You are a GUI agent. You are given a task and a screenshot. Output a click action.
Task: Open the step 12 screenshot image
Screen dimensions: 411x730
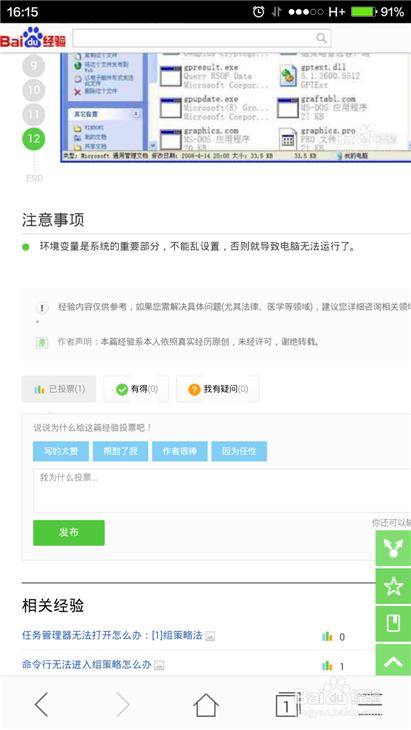pyautogui.click(x=236, y=107)
